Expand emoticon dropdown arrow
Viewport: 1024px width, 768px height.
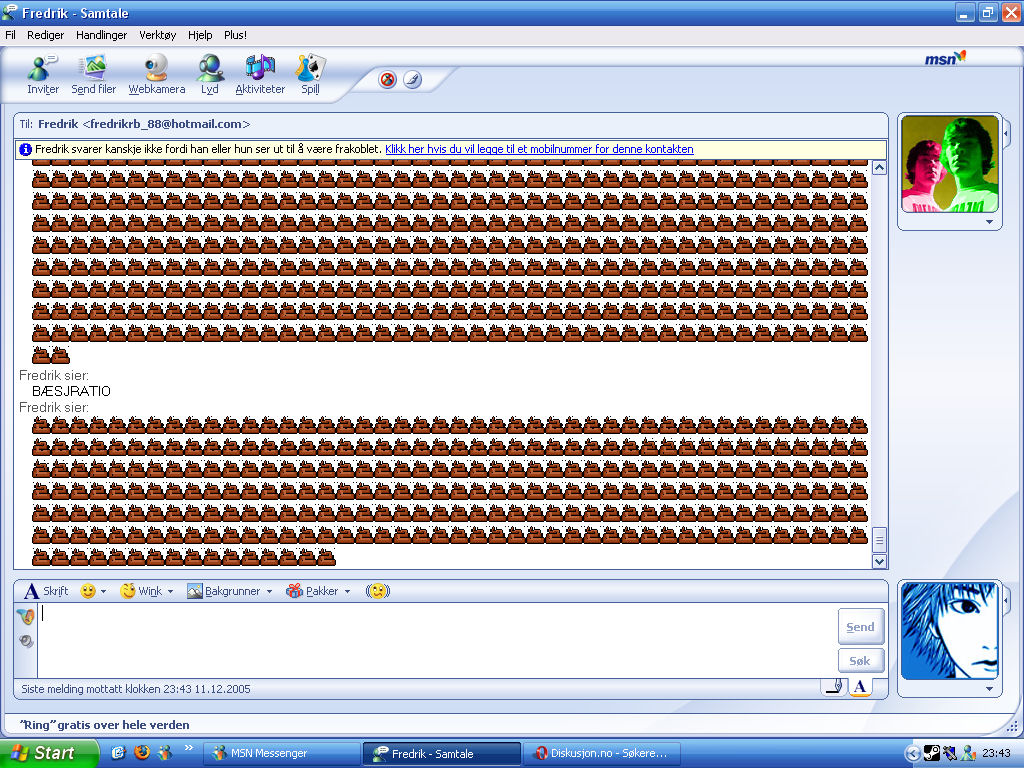[x=103, y=592]
